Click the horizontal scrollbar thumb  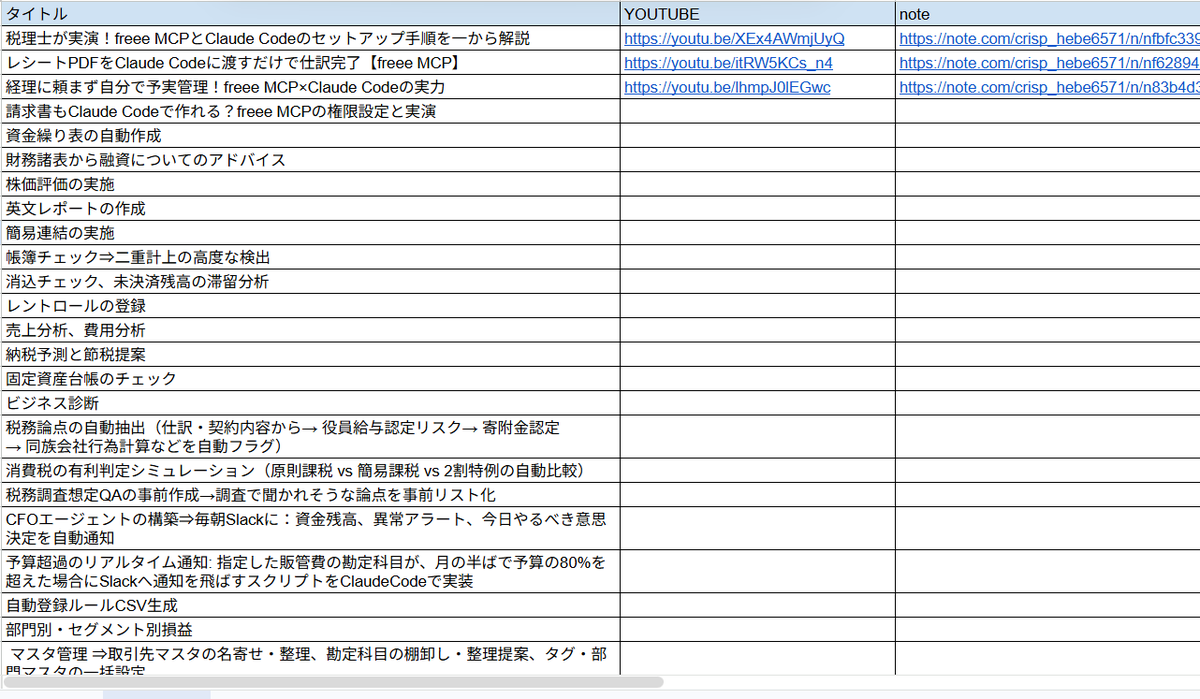pyautogui.click(x=331, y=682)
